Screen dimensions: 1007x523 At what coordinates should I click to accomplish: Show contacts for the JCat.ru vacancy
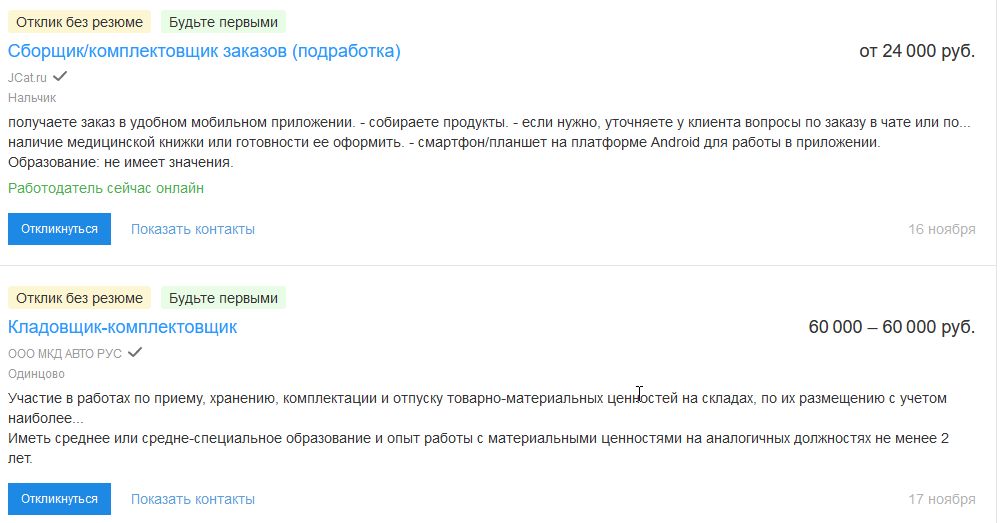[x=192, y=229]
